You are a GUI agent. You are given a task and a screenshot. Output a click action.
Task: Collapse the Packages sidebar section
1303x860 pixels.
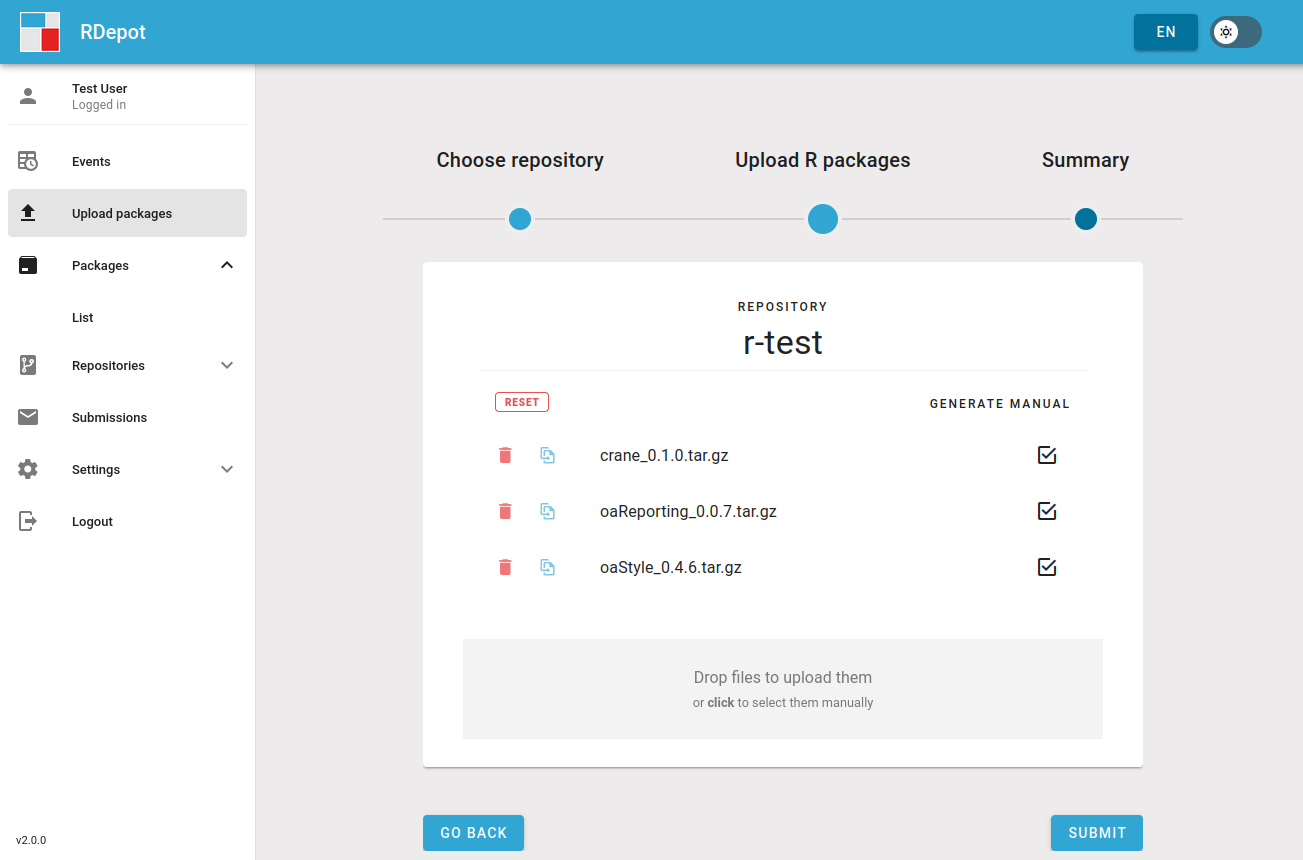coord(227,265)
